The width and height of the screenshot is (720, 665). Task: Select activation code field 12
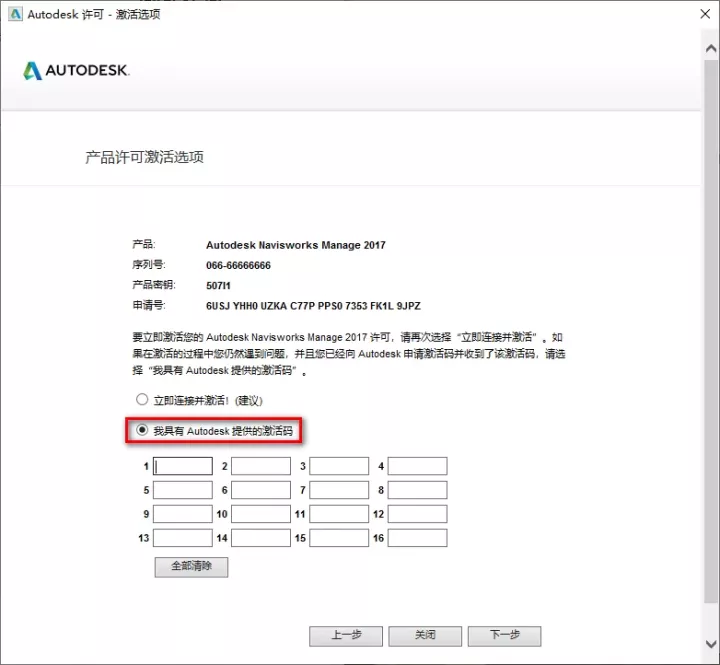pyautogui.click(x=417, y=514)
